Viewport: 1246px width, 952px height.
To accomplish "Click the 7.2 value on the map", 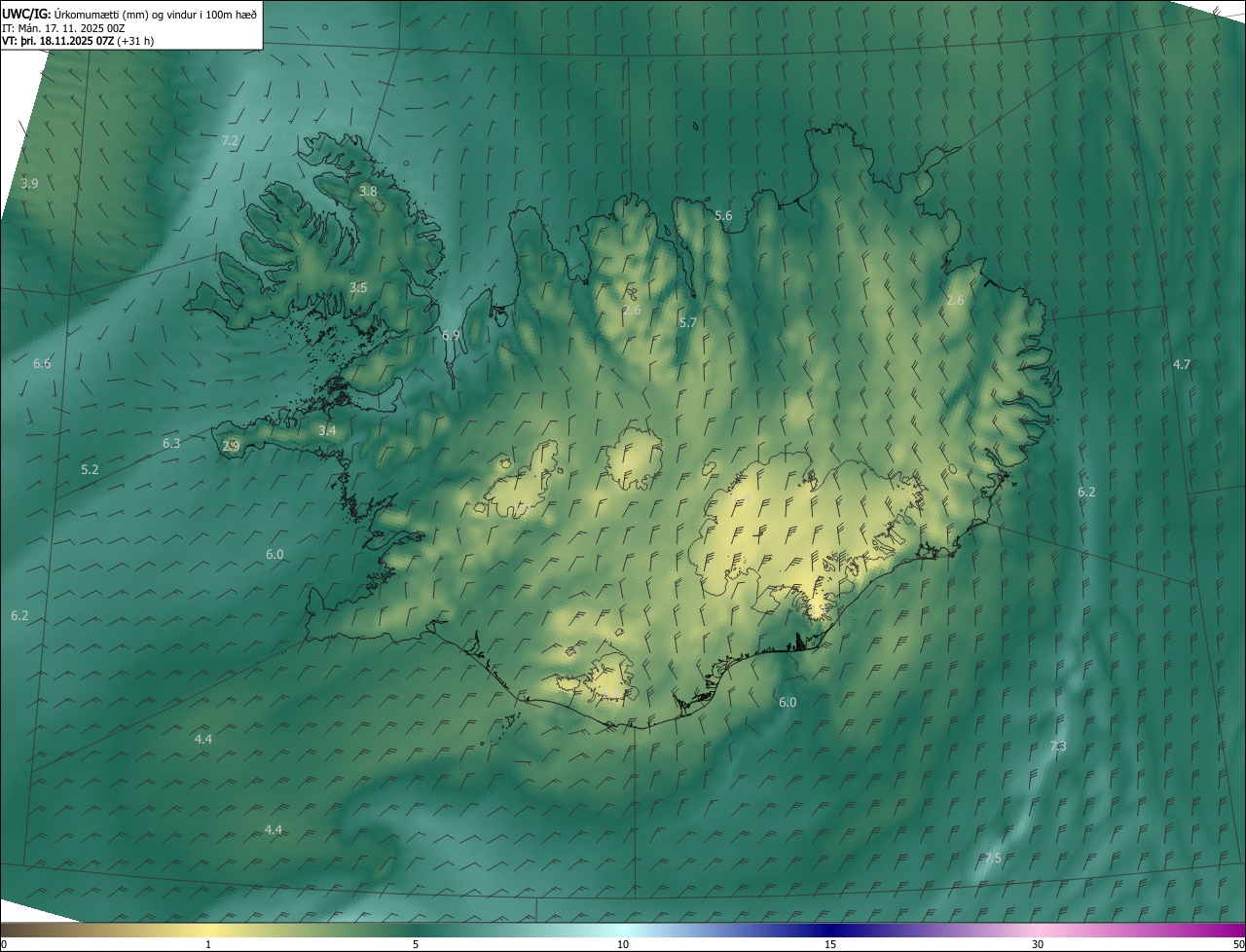I will [230, 140].
